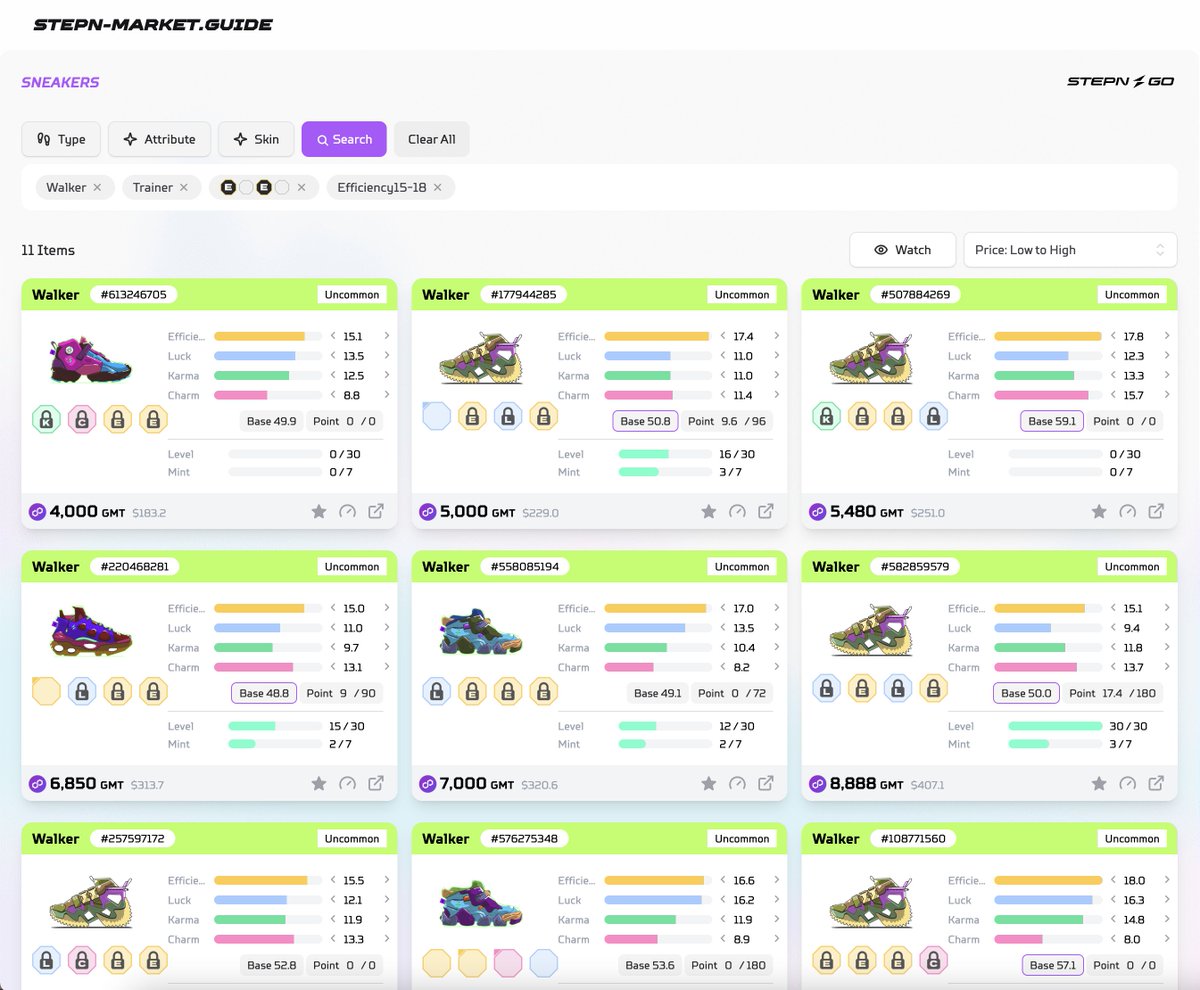
Task: Increase Efficiency 15.1 on #613246705 with the right arrow
Action: (x=386, y=336)
